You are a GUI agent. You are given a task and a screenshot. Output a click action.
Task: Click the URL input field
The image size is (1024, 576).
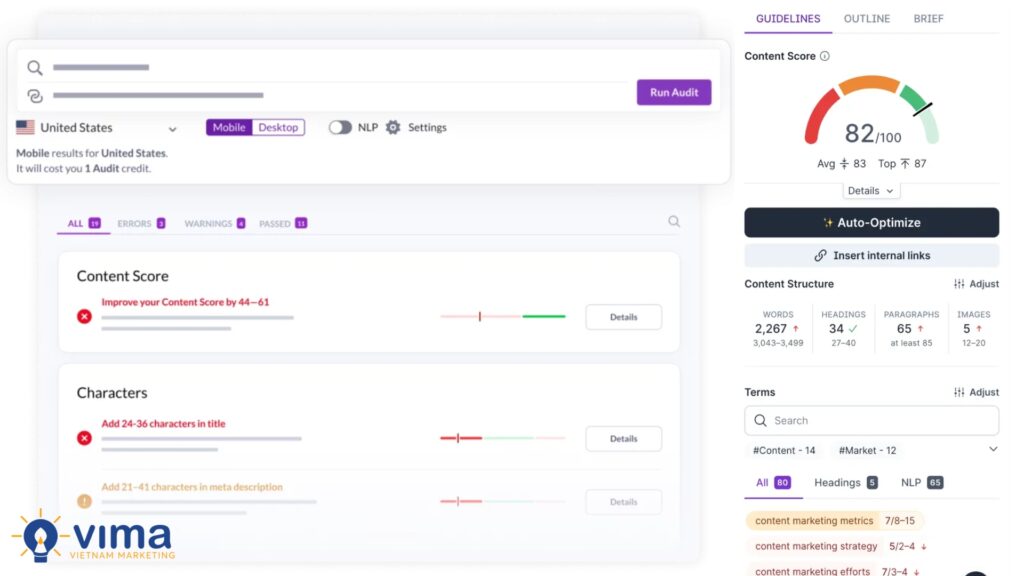click(x=327, y=95)
